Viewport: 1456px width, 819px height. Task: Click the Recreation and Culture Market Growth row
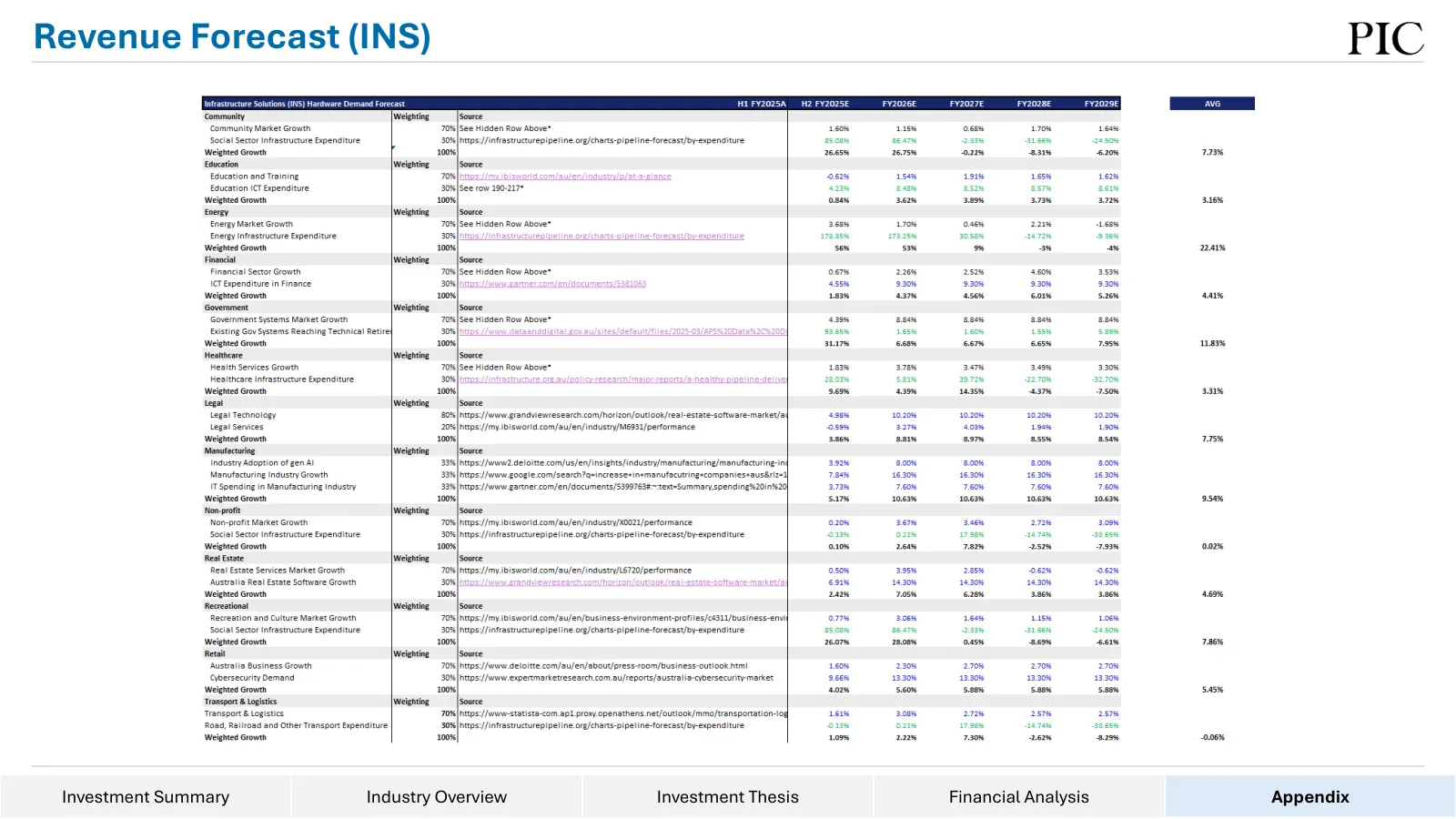283,618
